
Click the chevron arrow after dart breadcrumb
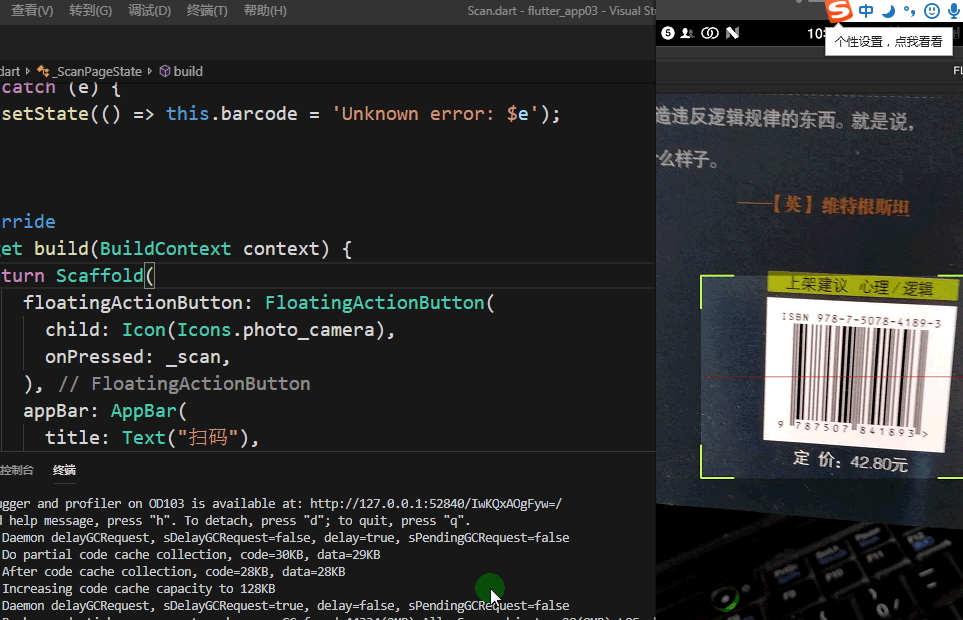(x=28, y=72)
